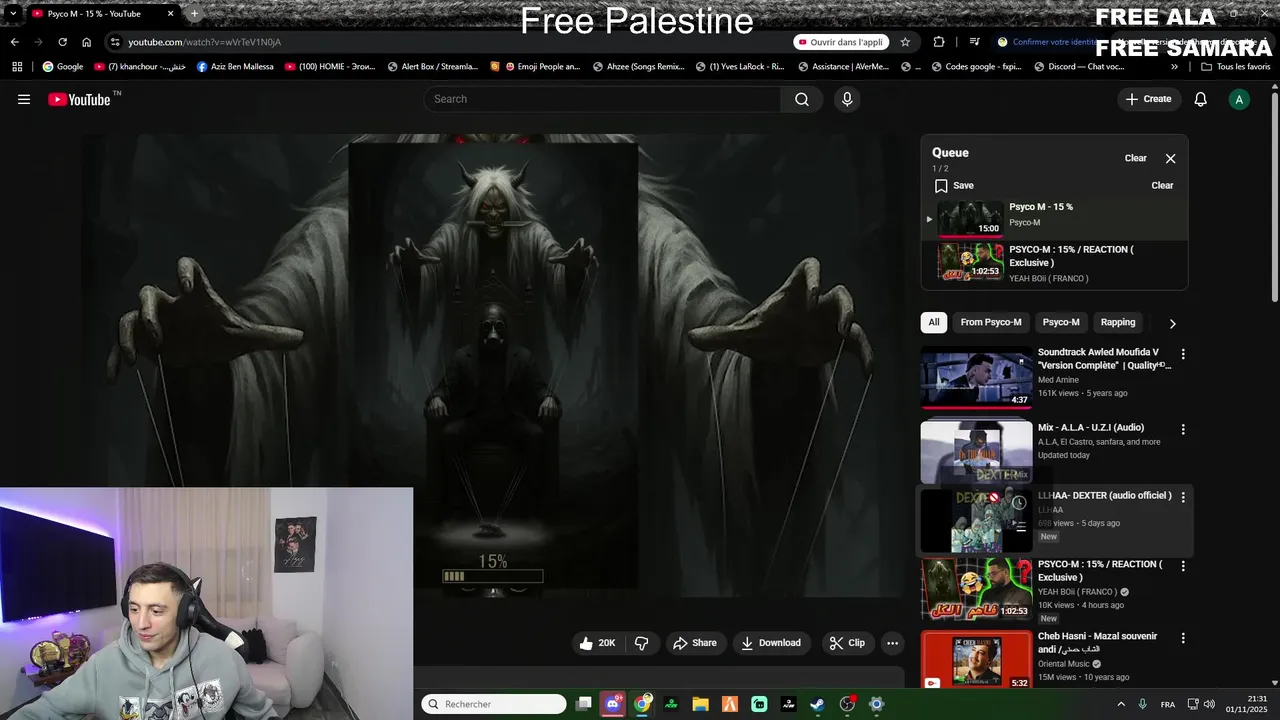Open options for LLHAA DEXTER video
Screen dimensions: 1280x720
point(1183,497)
